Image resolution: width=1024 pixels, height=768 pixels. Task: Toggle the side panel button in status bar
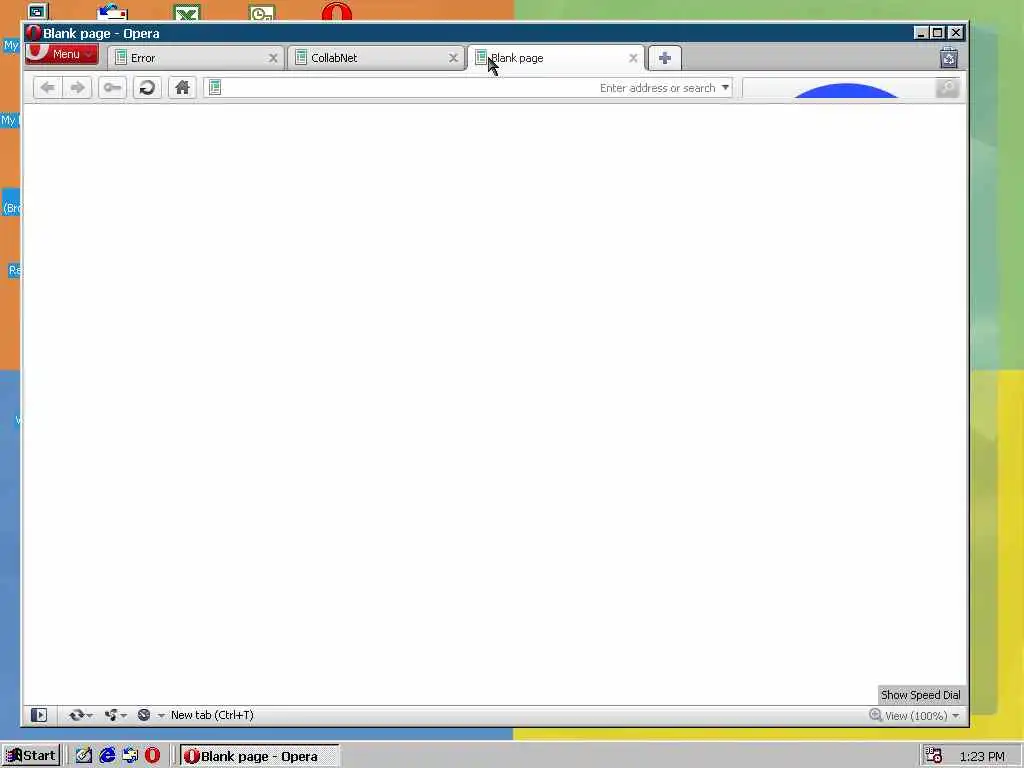click(39, 715)
